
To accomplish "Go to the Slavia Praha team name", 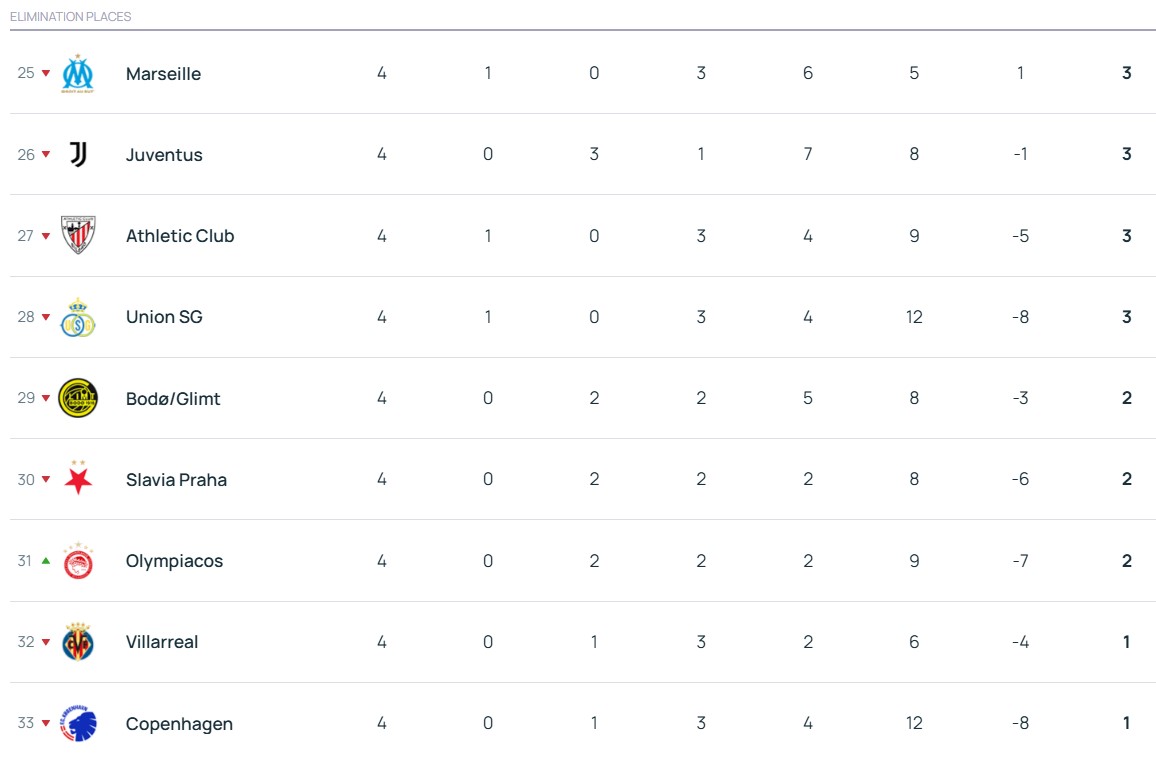I will 176,480.
